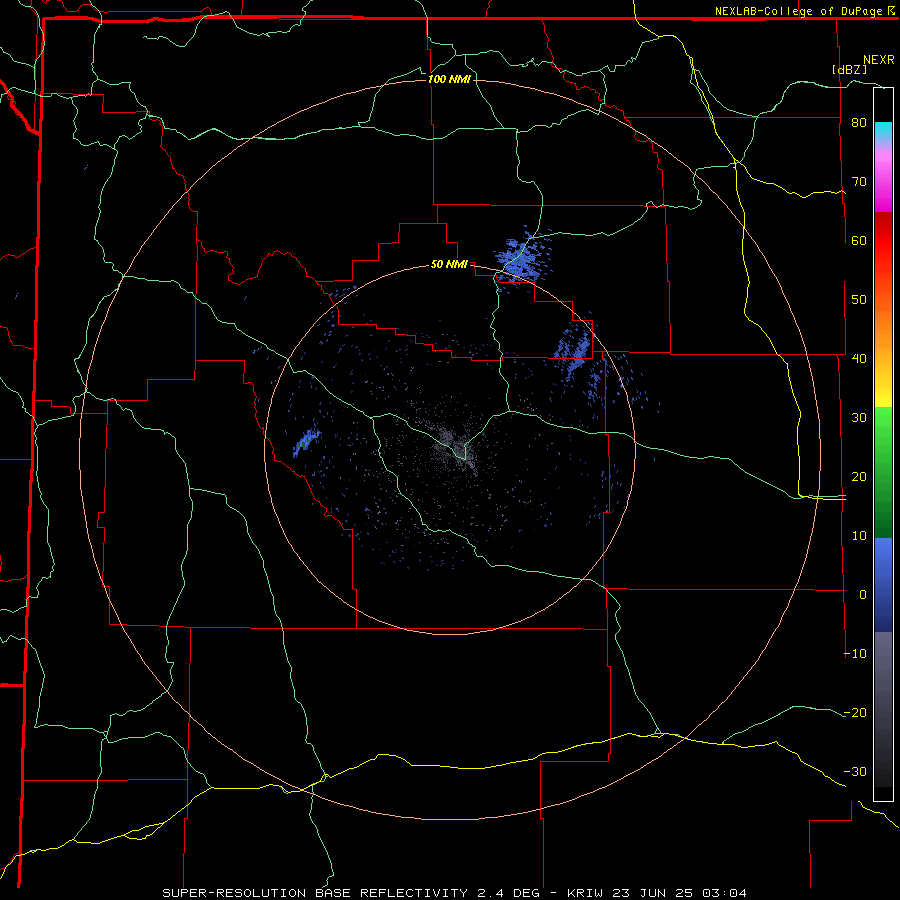900x900 pixels.
Task: Click the NEXR label above the color bar
Action: (x=879, y=60)
